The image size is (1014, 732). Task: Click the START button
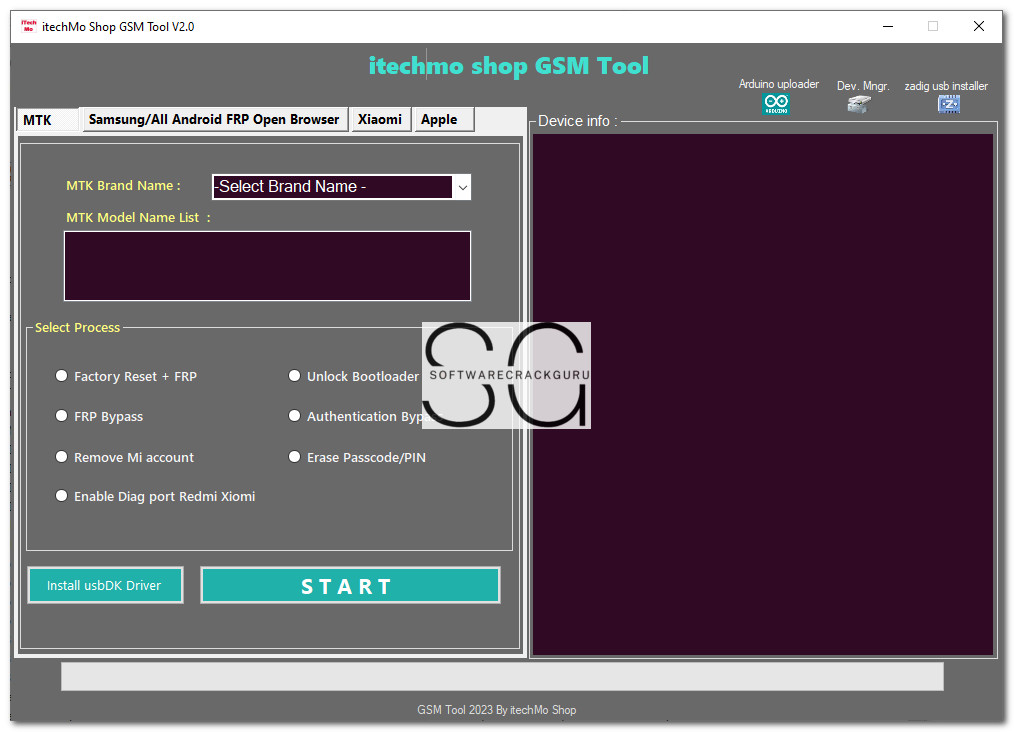[350, 585]
